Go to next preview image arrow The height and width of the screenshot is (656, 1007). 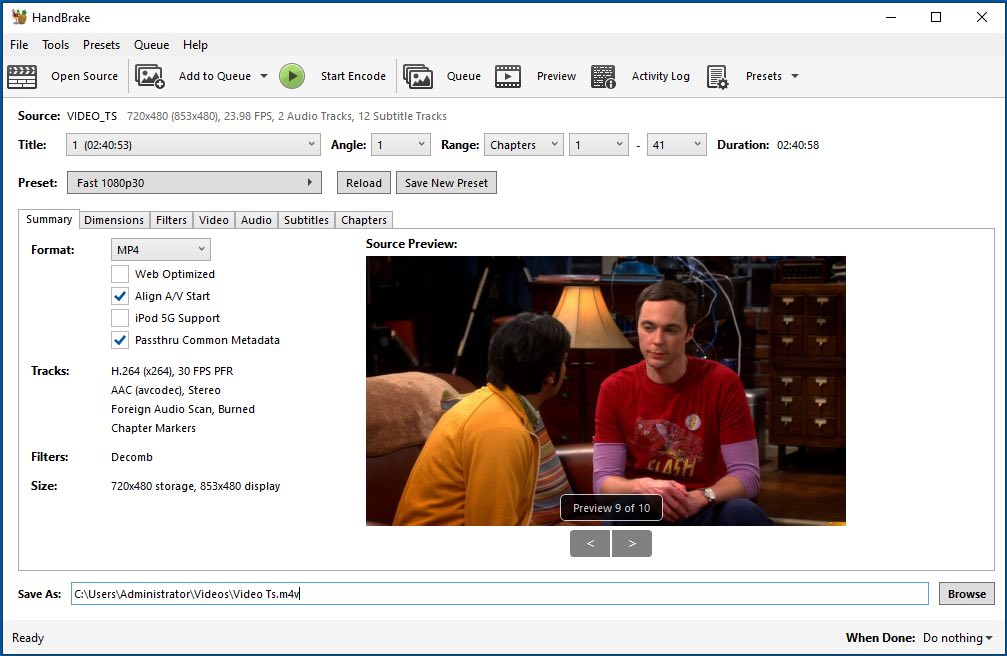tap(632, 543)
